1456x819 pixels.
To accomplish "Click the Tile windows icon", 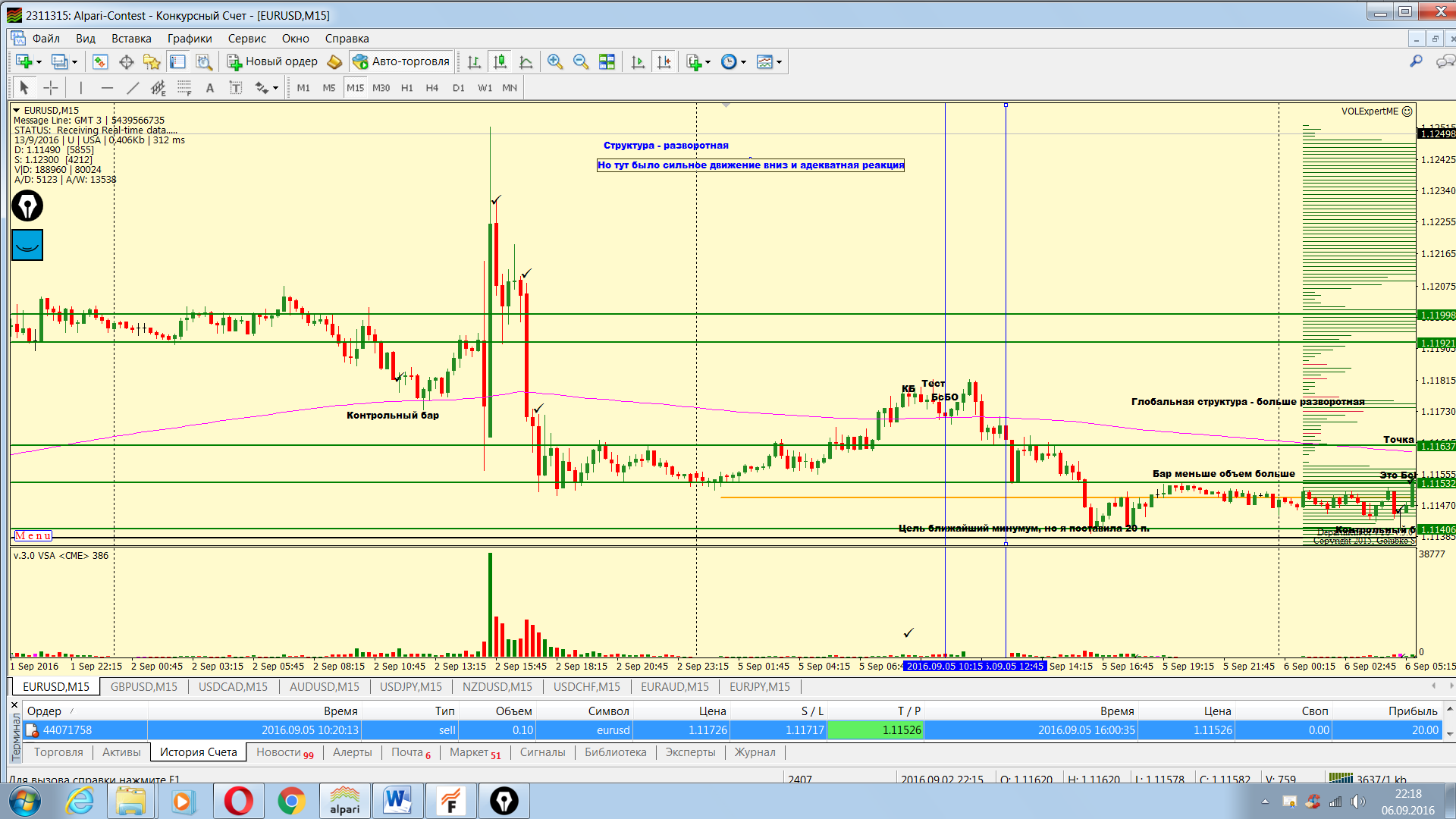I will pos(607,62).
